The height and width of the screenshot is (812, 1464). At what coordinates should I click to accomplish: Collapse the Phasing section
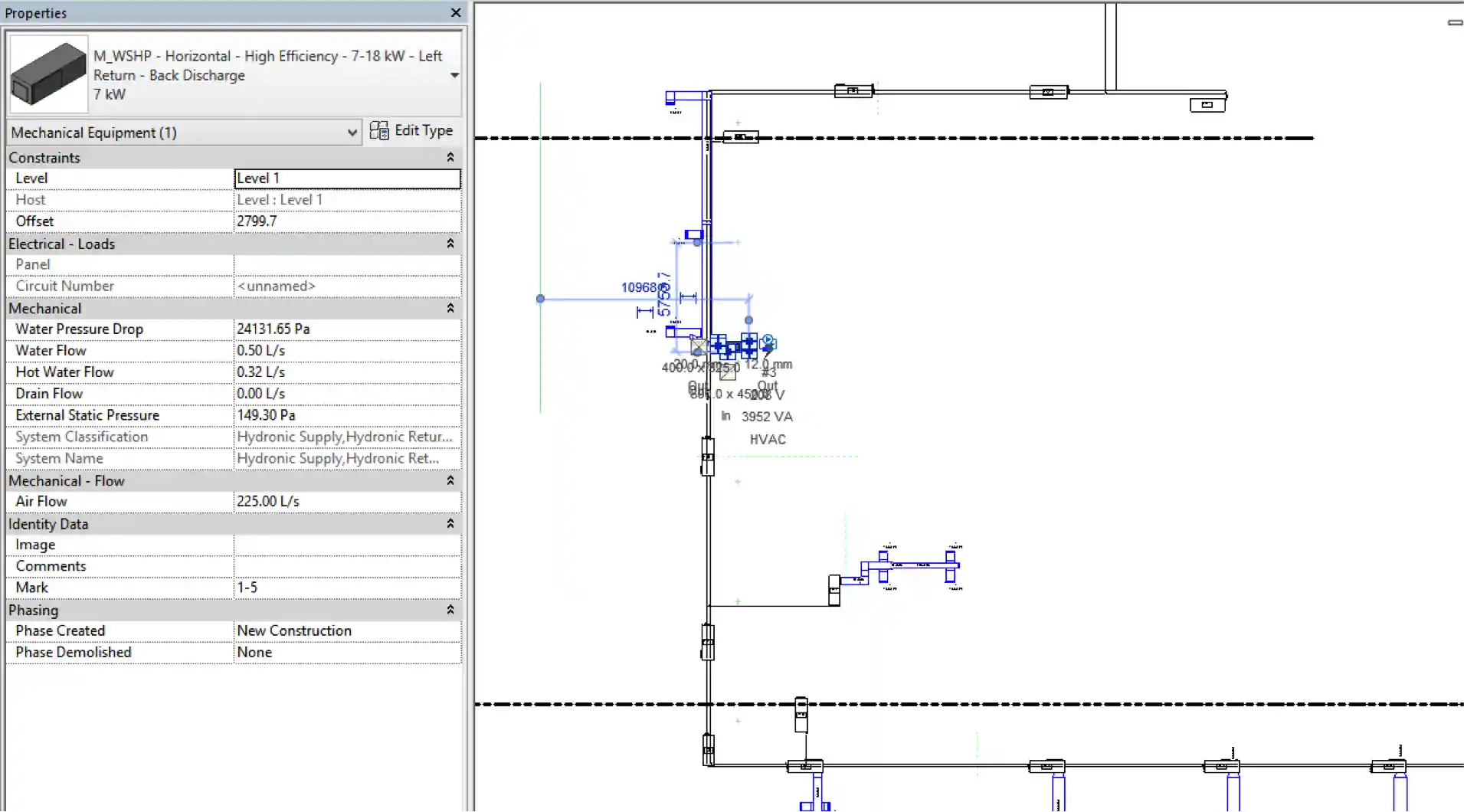tap(450, 610)
